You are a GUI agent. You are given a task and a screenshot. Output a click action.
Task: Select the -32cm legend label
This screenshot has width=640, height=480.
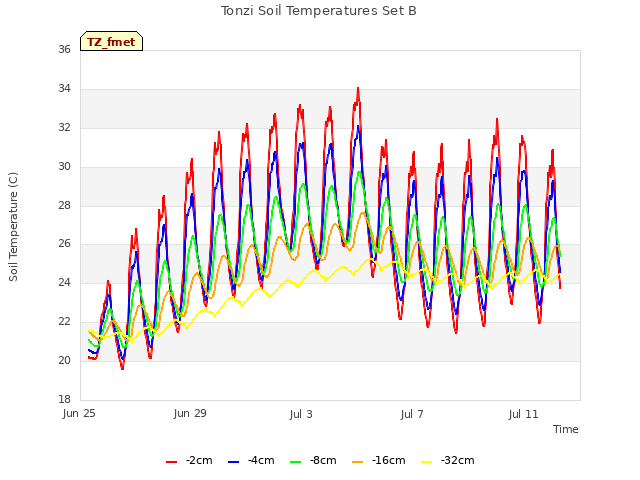pos(458,460)
